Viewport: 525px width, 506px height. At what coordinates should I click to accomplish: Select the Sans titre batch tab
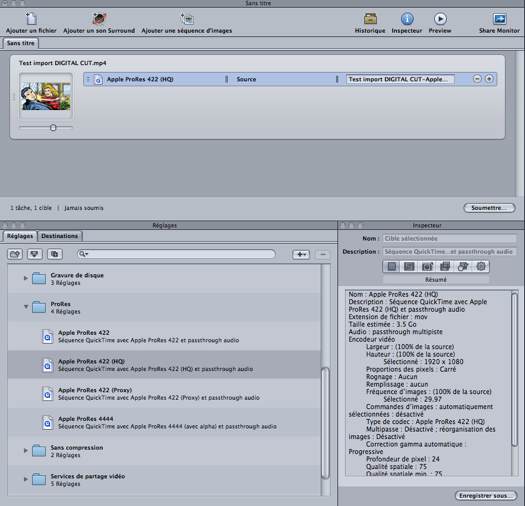tap(20, 43)
